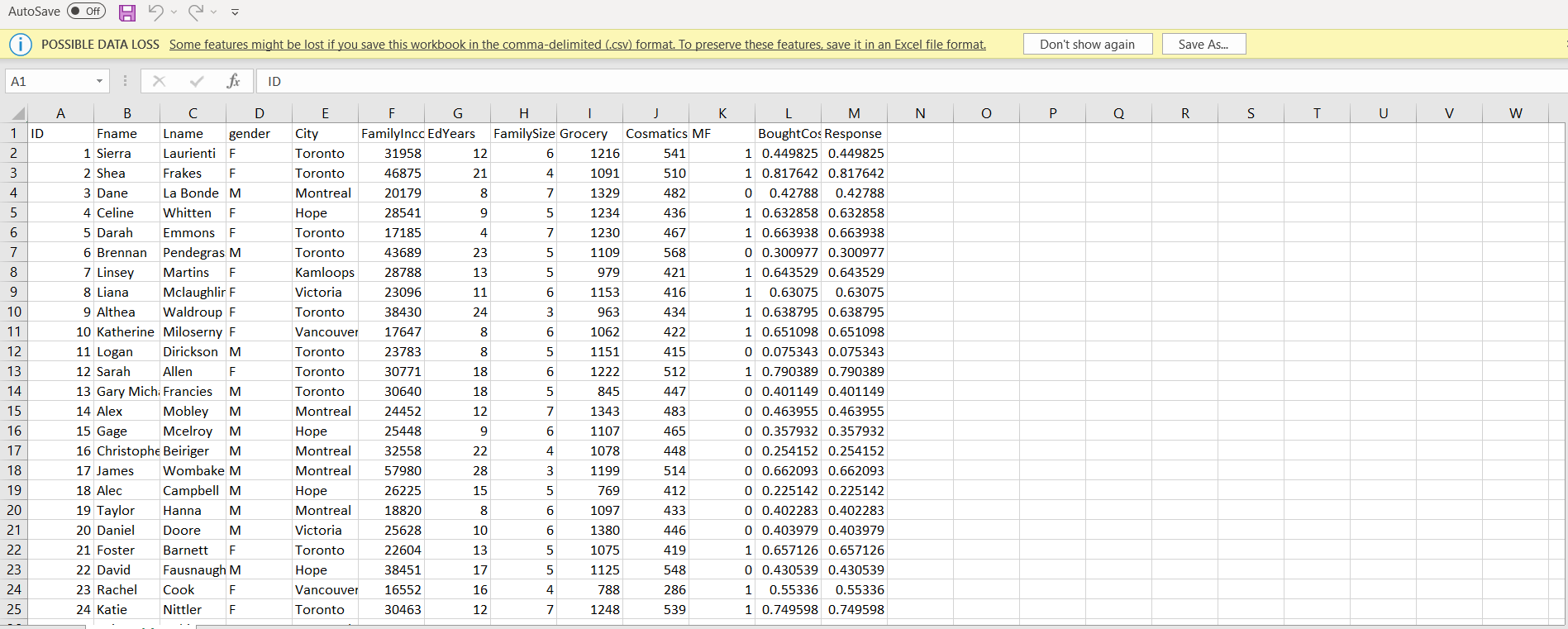Select column E header

(325, 113)
